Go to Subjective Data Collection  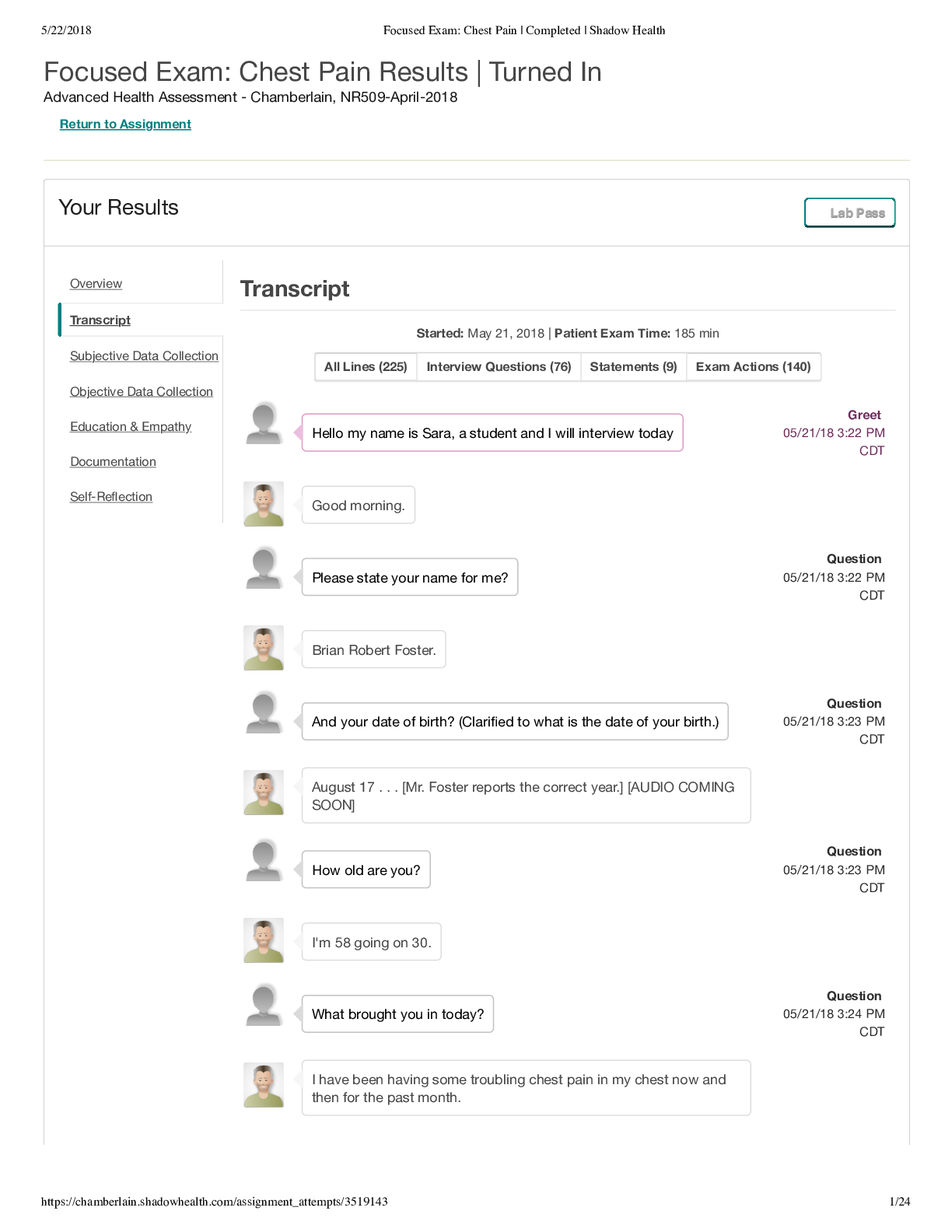(144, 356)
